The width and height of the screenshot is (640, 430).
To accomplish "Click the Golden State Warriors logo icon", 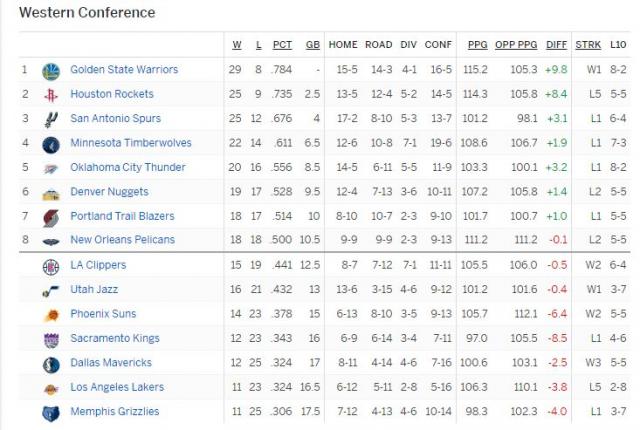I will pyautogui.click(x=51, y=71).
